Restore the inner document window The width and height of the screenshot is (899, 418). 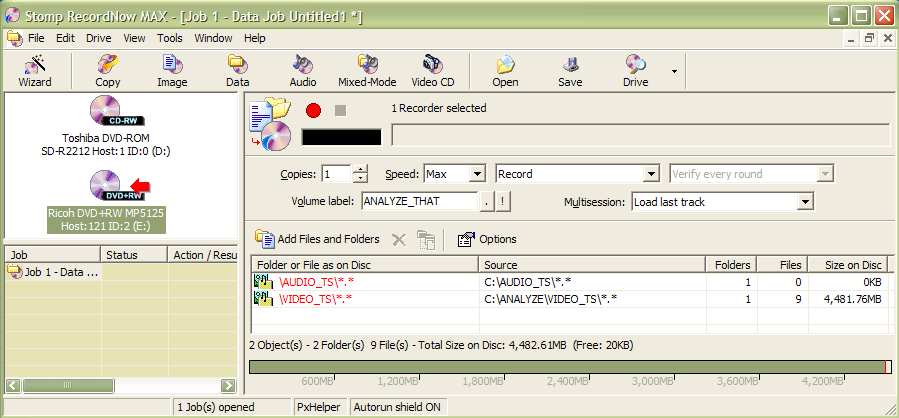[870, 38]
